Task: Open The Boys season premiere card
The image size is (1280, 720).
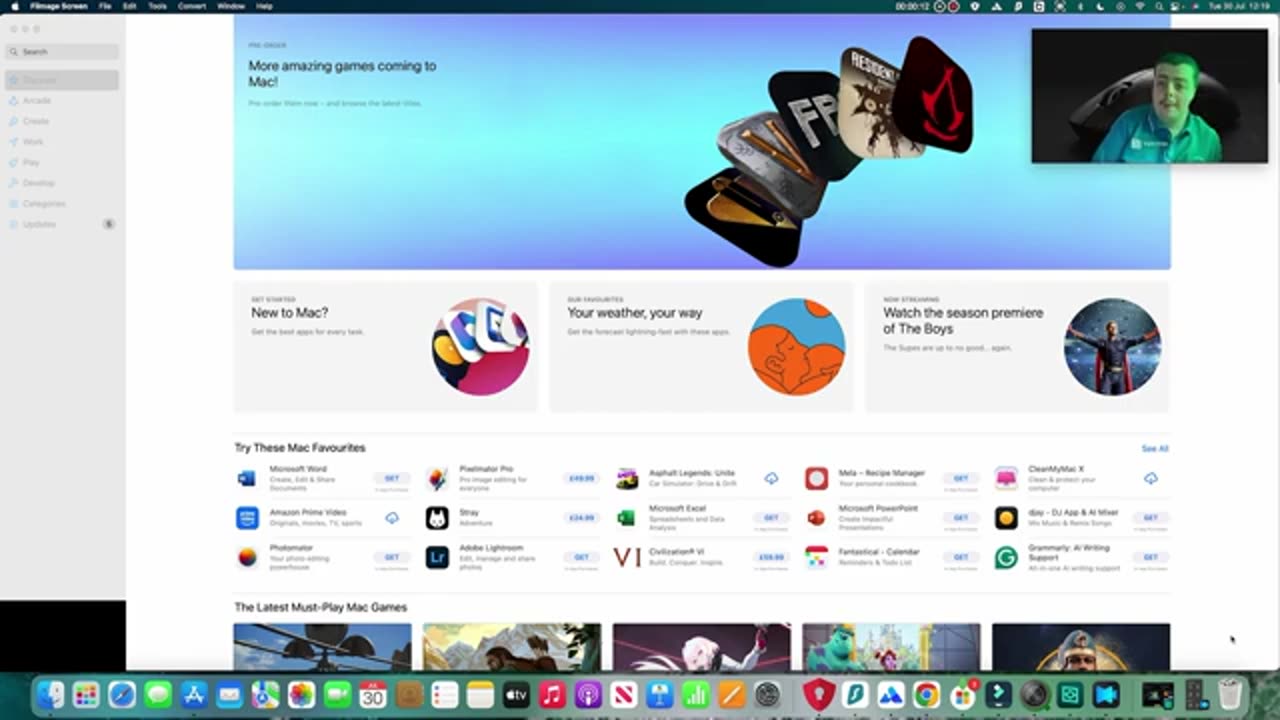Action: [x=1017, y=347]
